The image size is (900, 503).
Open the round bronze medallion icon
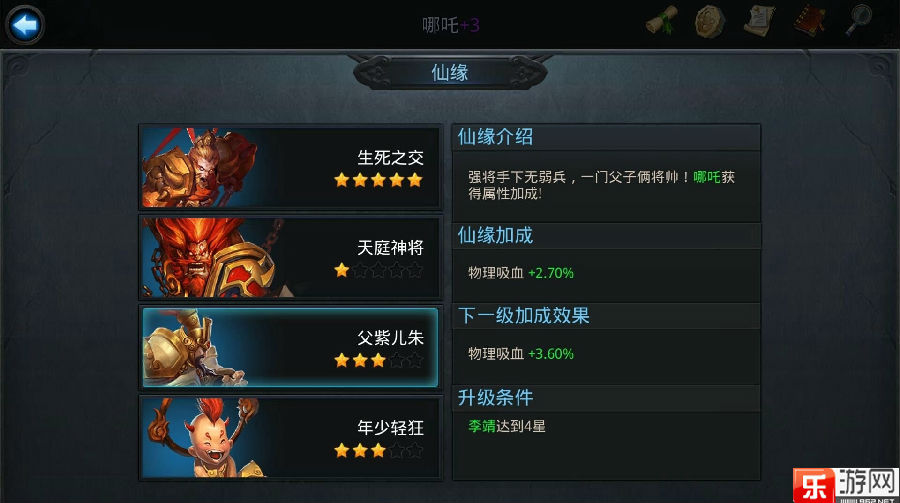pyautogui.click(x=710, y=21)
